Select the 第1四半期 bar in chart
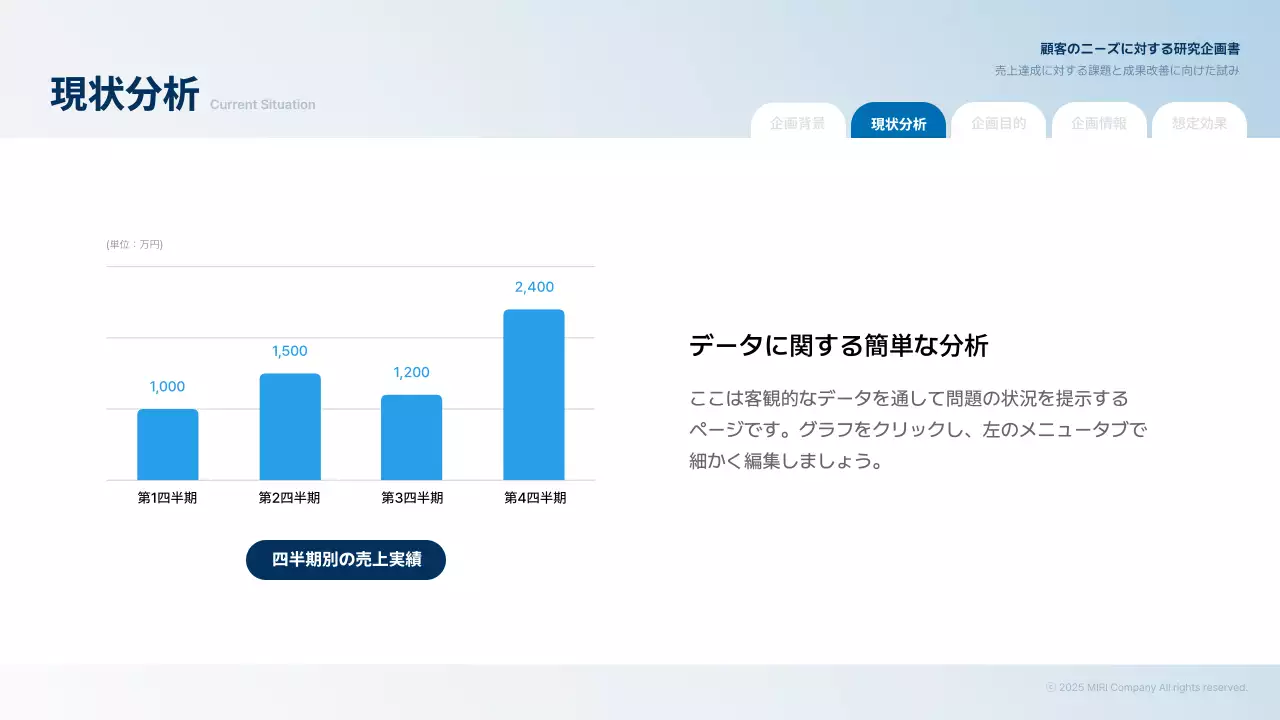Screen dimensions: 1280x720 (168, 445)
